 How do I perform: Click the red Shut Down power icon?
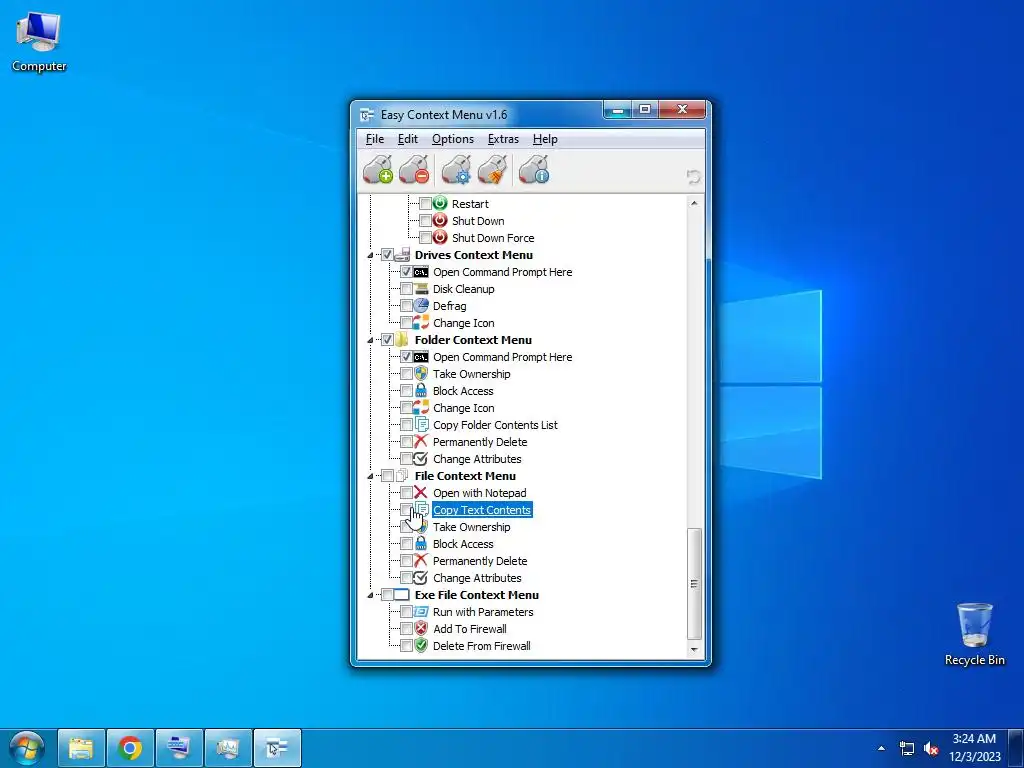[x=440, y=220]
